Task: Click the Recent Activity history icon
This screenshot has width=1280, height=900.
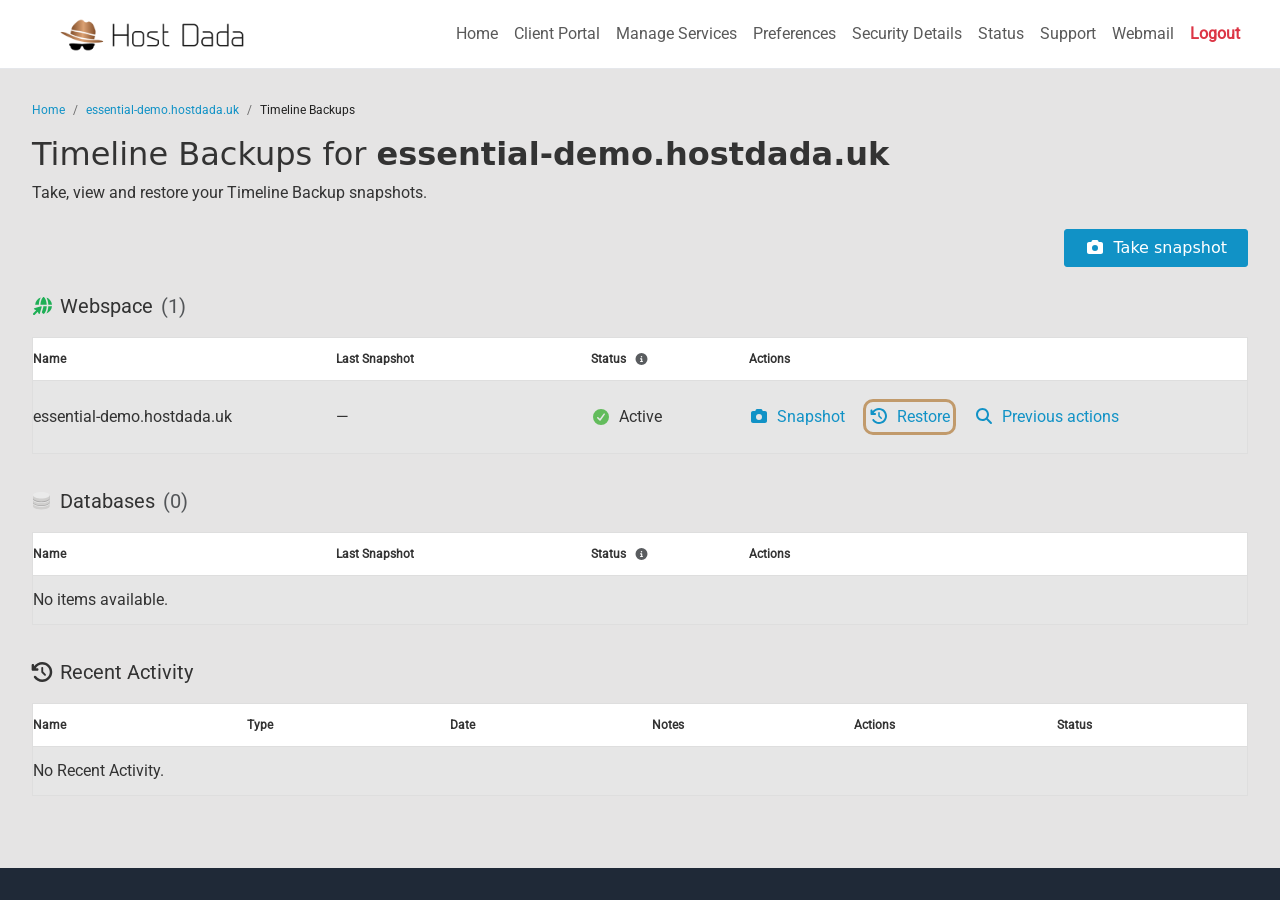Action: point(42,672)
